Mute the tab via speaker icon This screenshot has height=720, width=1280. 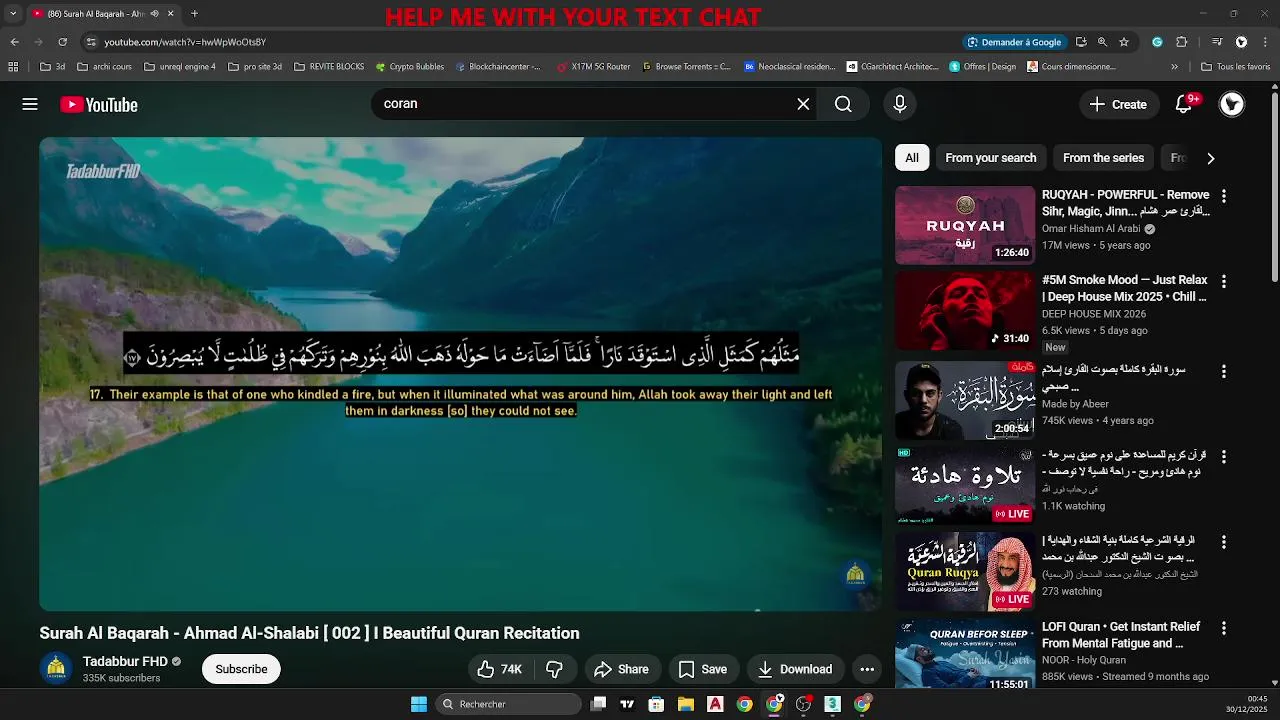tap(154, 14)
